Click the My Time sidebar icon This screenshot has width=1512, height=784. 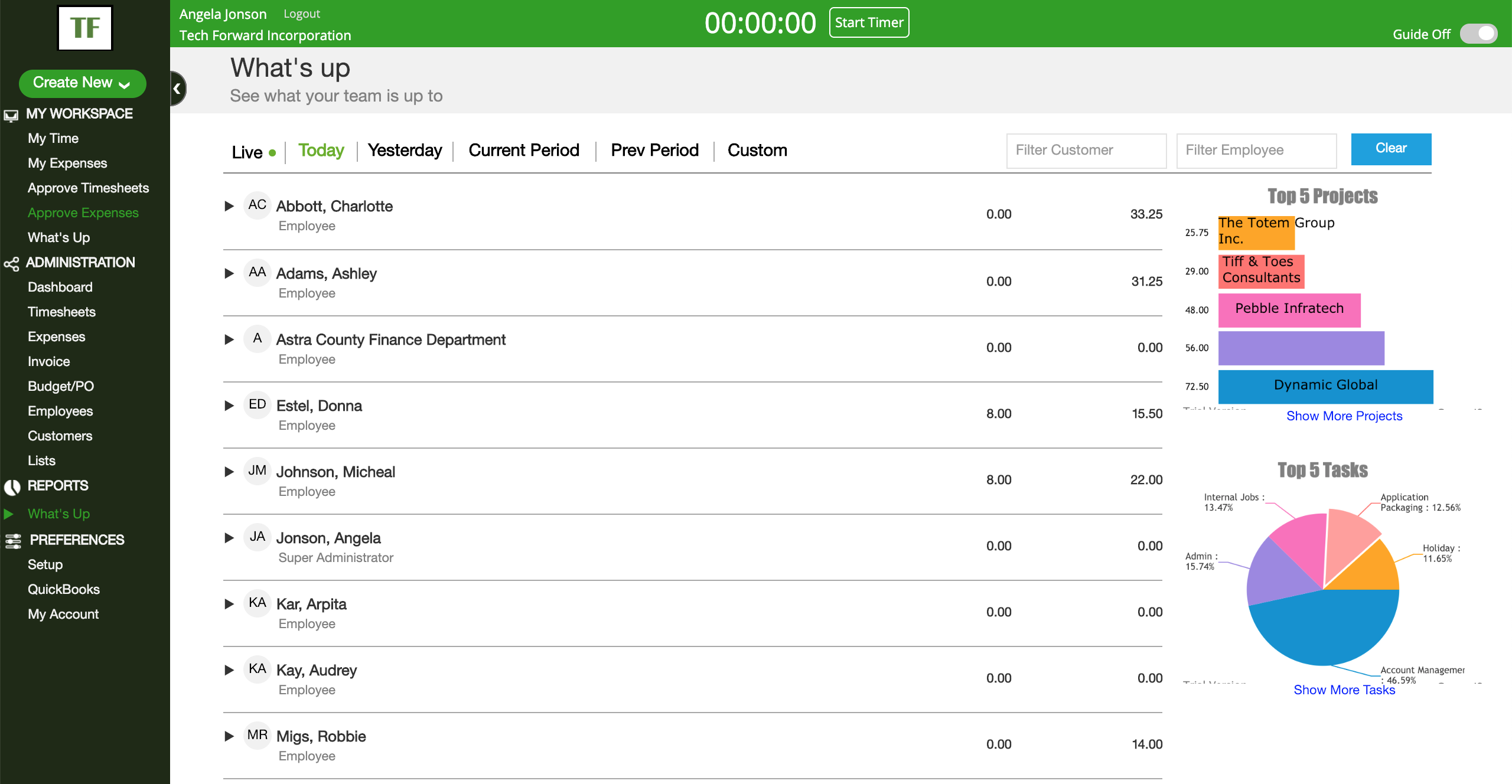point(53,138)
